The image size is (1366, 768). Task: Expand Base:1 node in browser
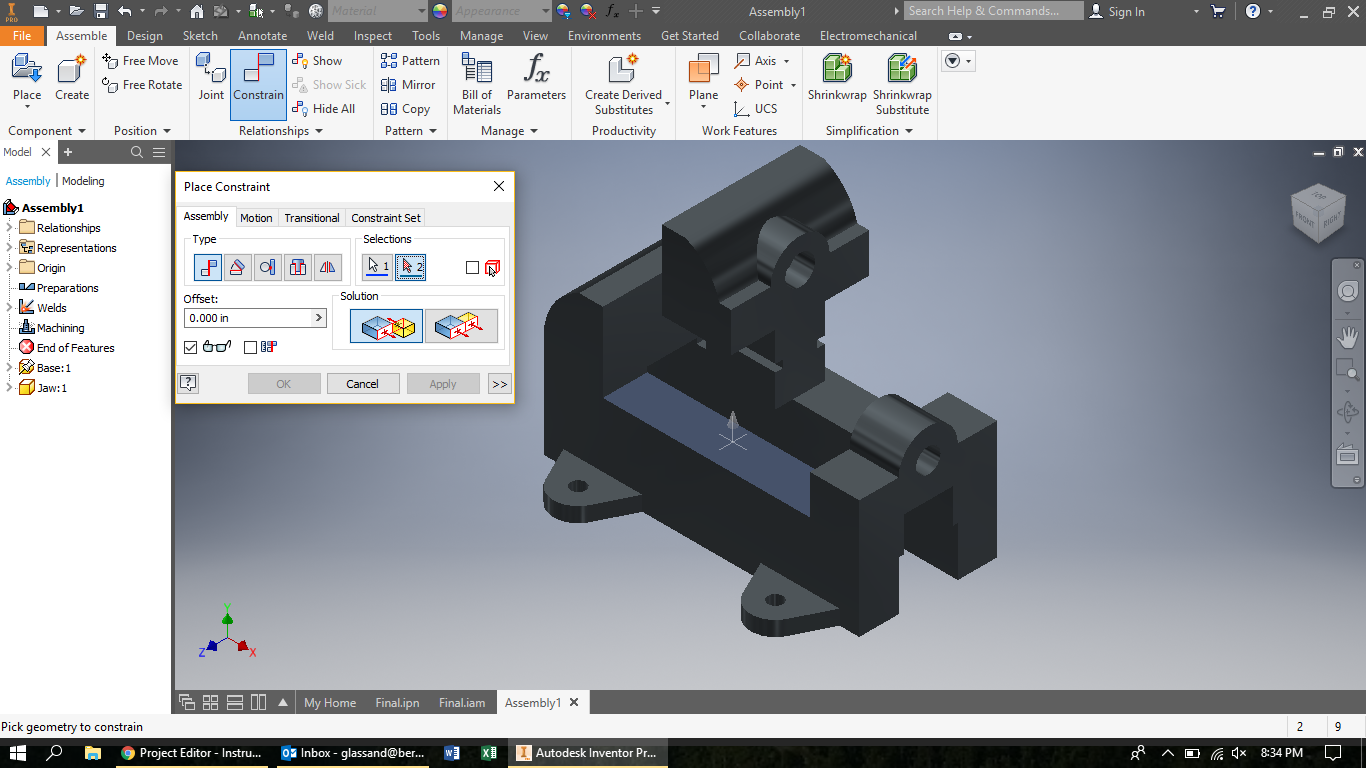click(10, 368)
